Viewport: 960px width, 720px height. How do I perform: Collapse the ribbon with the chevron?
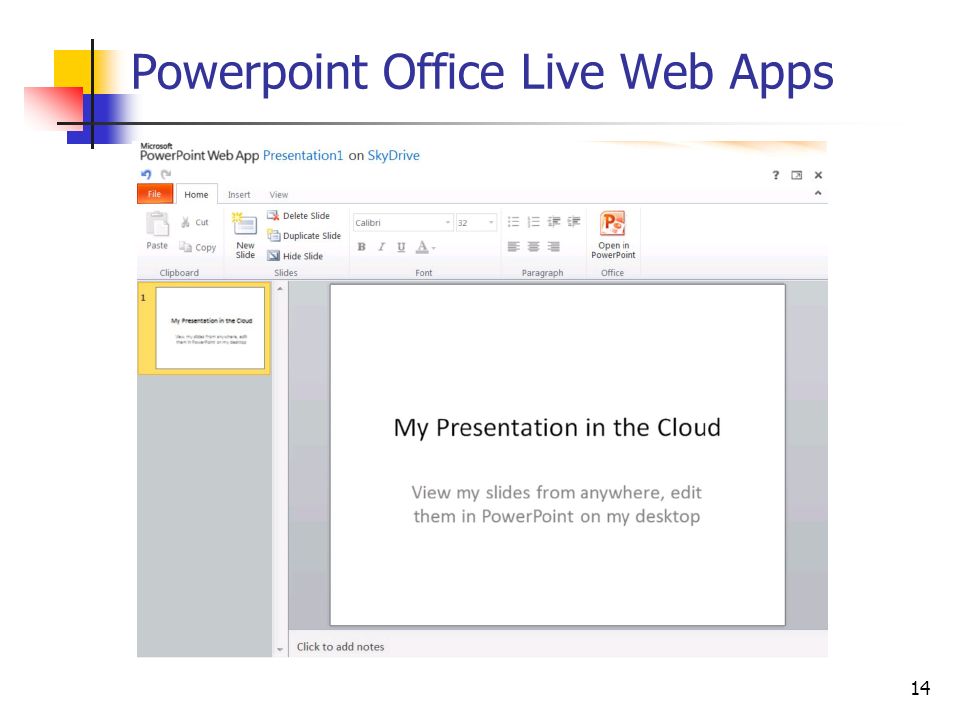tap(818, 193)
